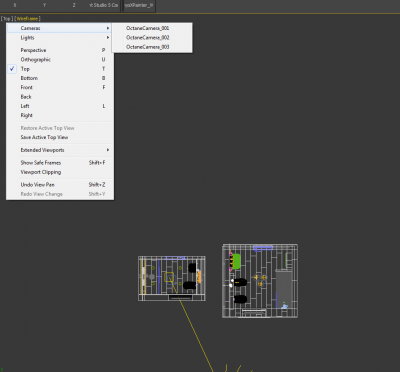Click the Wireframe viewport label
This screenshot has width=400, height=372.
(x=28, y=19)
